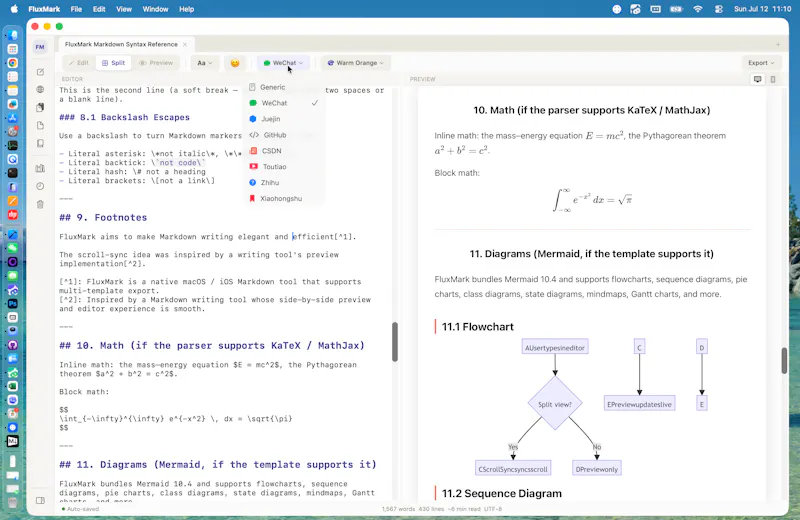Close the FluxMark Markdown Syntax Reference tab
The width and height of the screenshot is (800, 520).
185,44
